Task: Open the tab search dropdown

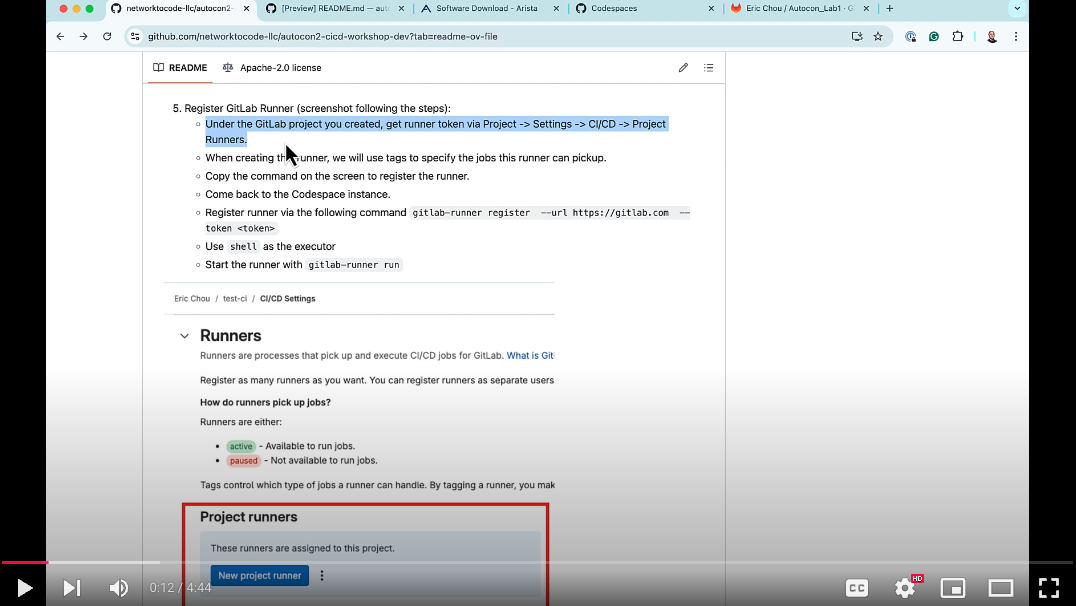Action: pos(1017,8)
